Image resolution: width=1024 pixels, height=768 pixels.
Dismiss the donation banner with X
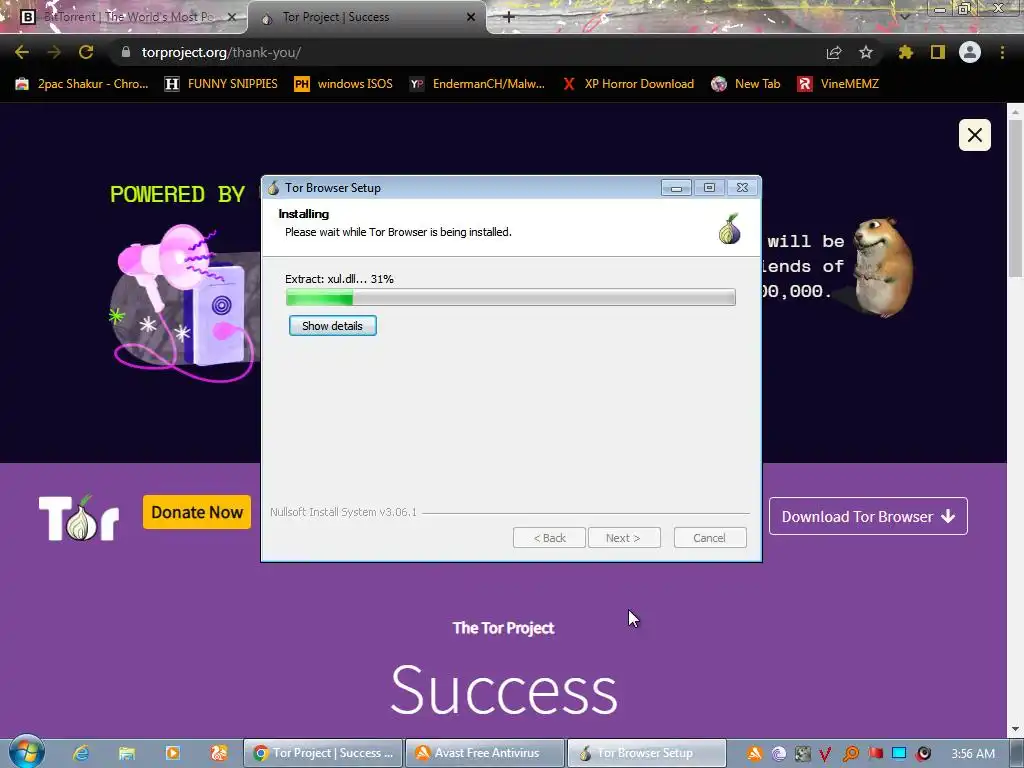[974, 135]
